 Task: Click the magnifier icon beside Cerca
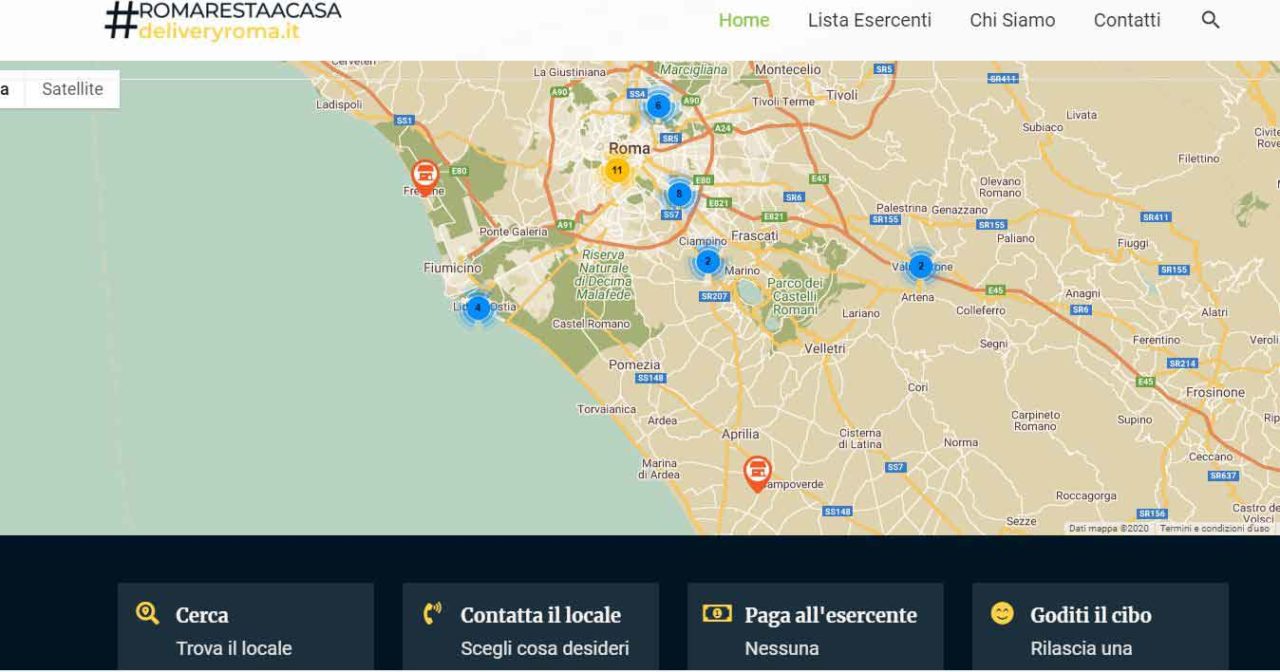(147, 614)
